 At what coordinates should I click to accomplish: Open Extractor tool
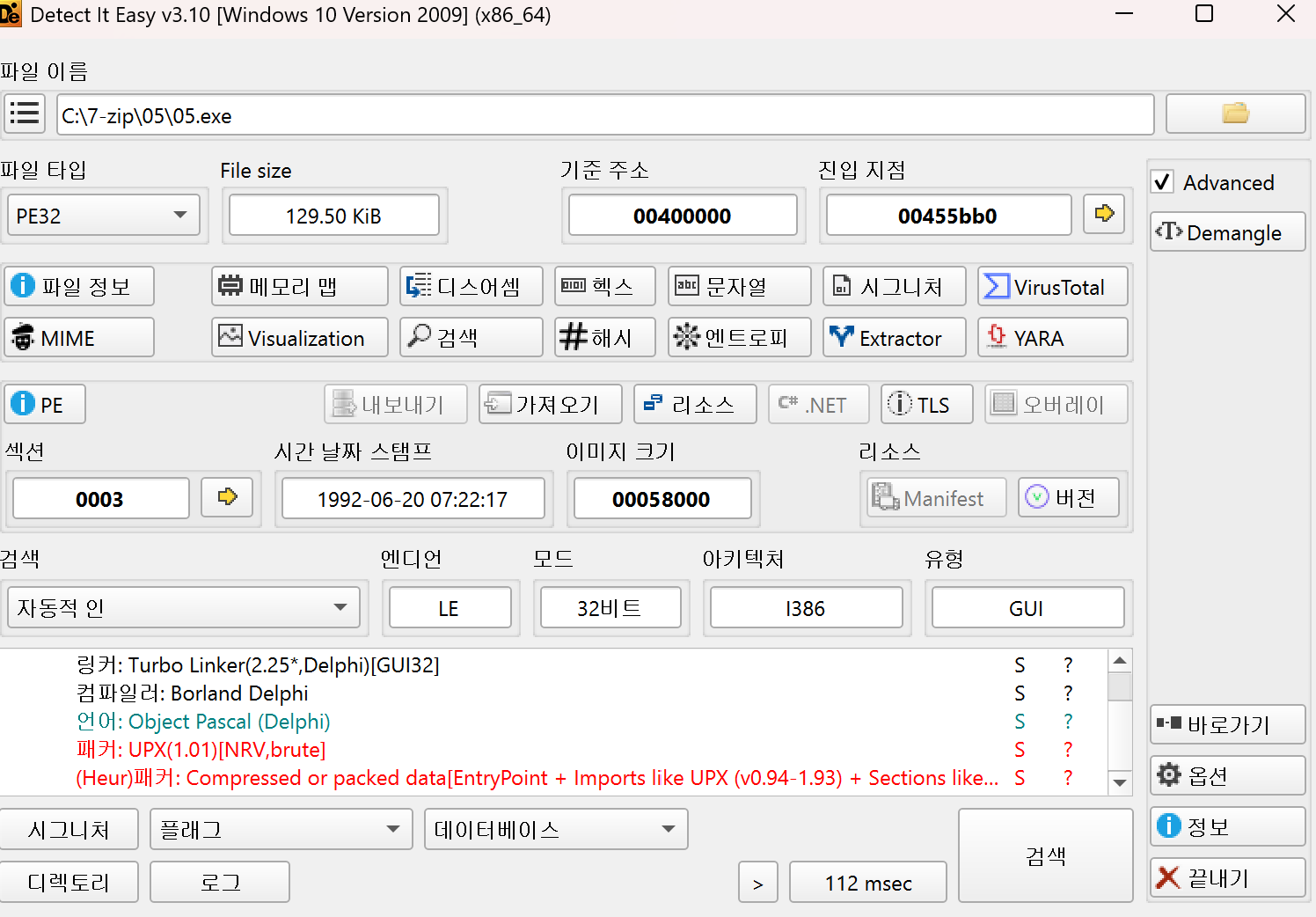894,337
